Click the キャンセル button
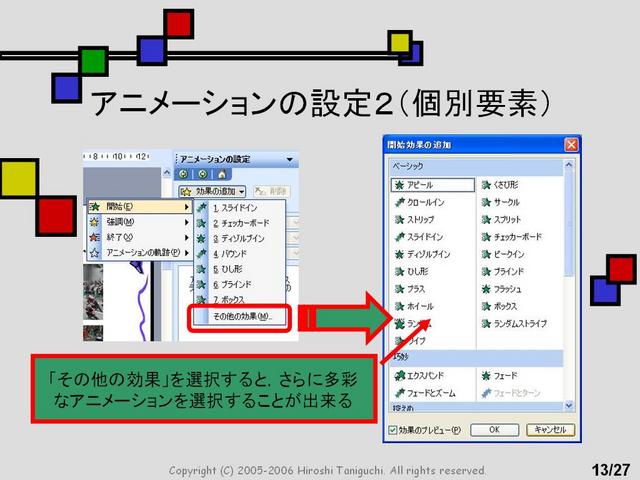 pyautogui.click(x=550, y=430)
